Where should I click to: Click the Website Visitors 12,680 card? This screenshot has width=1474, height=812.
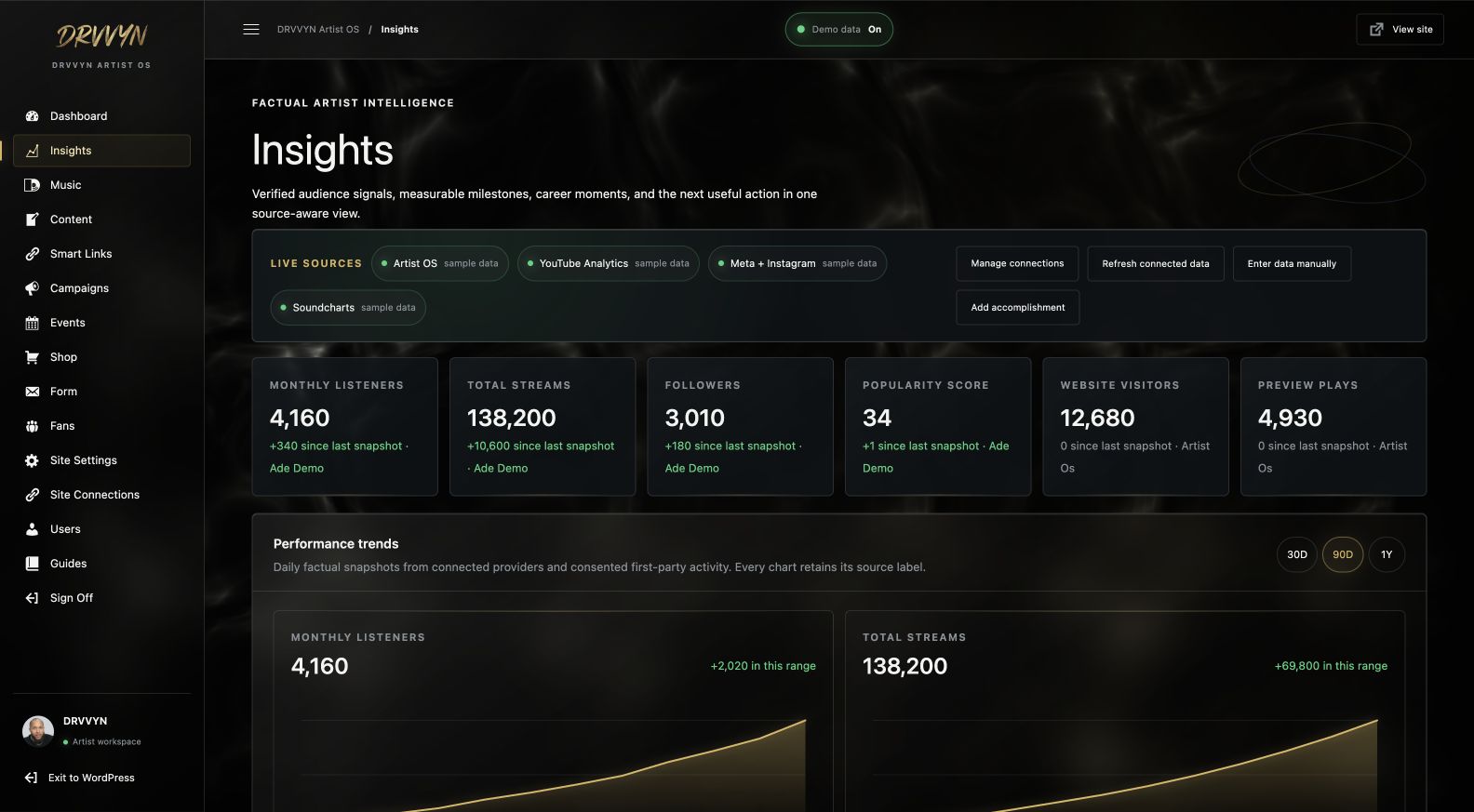click(1136, 426)
